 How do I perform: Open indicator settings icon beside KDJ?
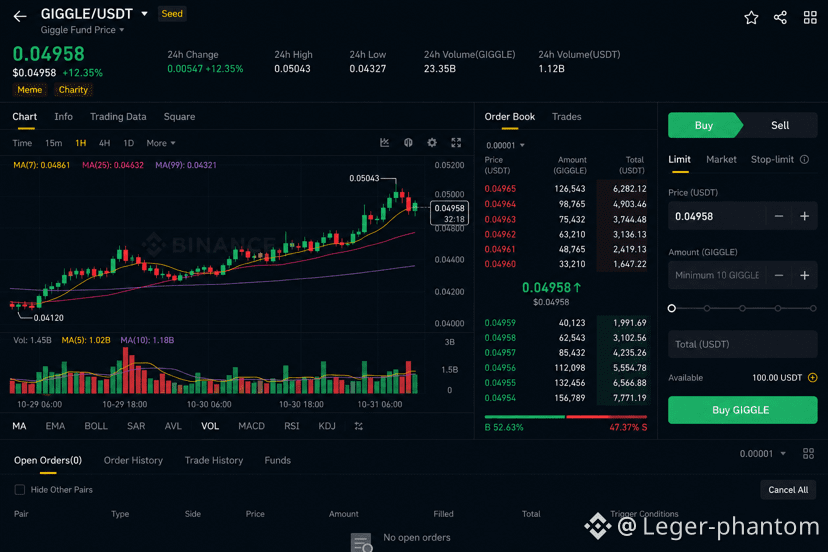pyautogui.click(x=359, y=426)
